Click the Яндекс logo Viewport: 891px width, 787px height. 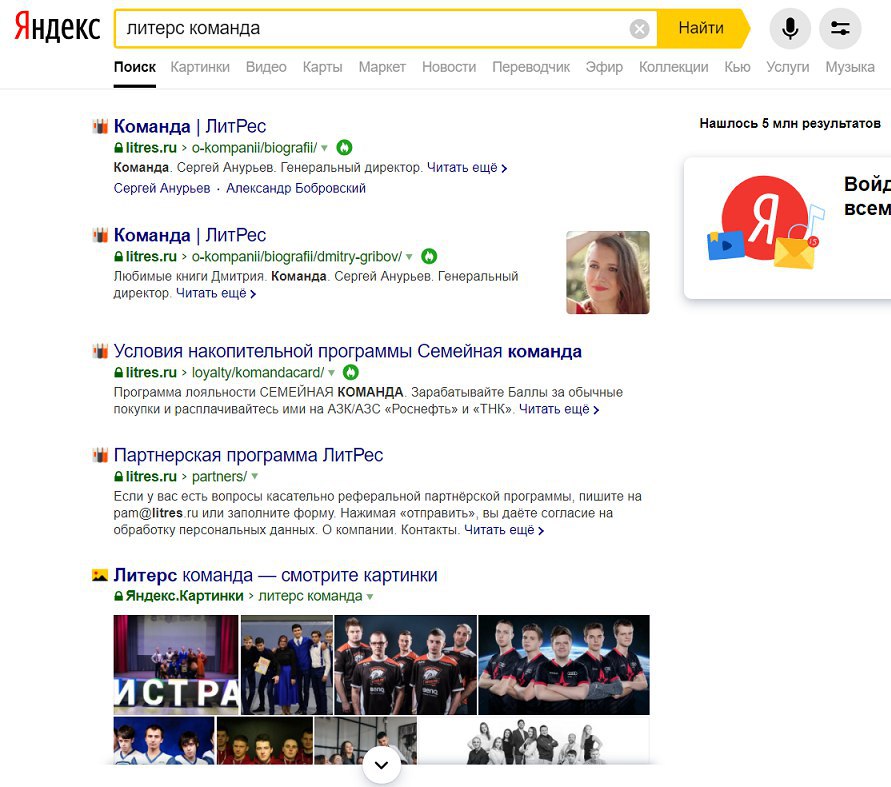[x=57, y=27]
